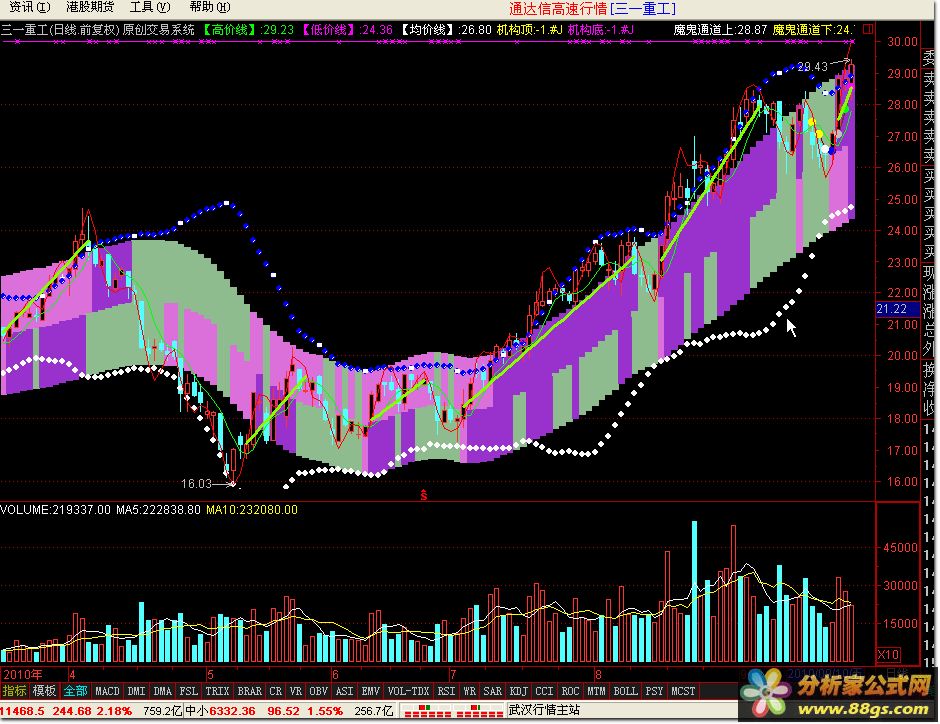Image resolution: width=940 pixels, height=724 pixels.
Task: Click the chart title 三一重工(日线.前复权)
Action: [x=61, y=29]
